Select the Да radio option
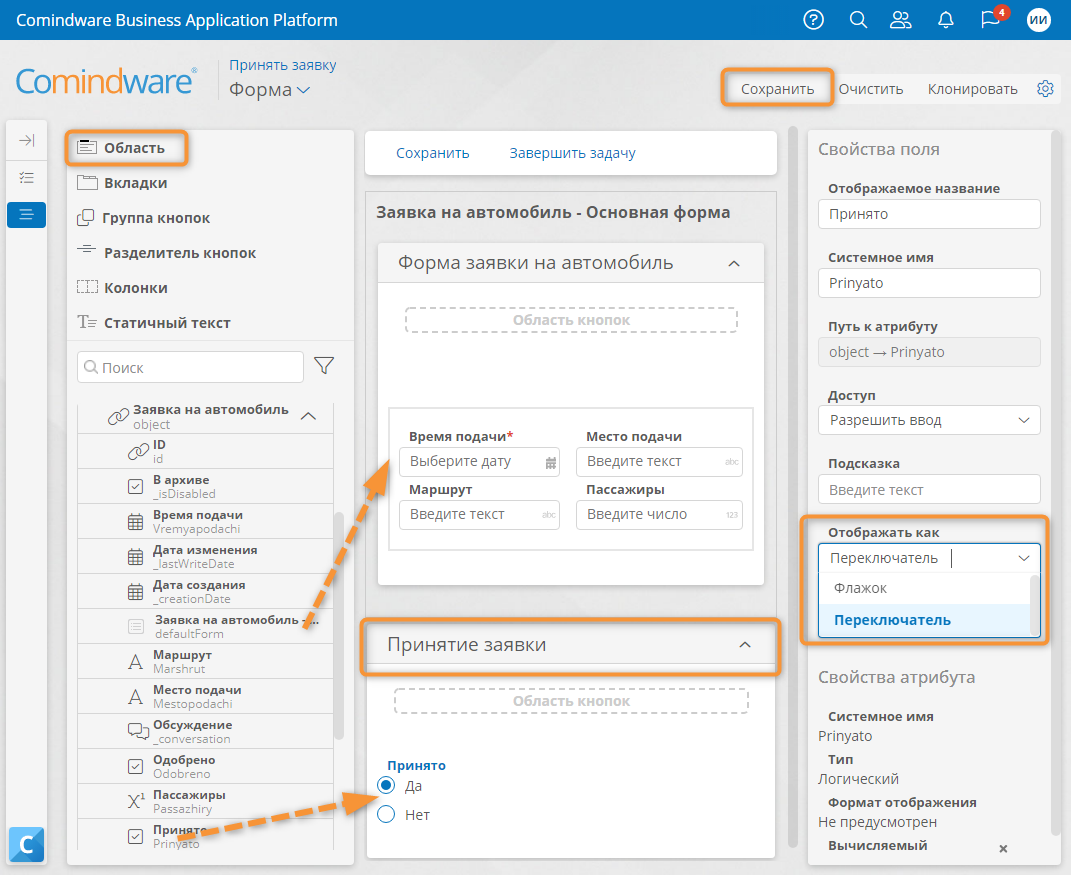 (x=386, y=786)
